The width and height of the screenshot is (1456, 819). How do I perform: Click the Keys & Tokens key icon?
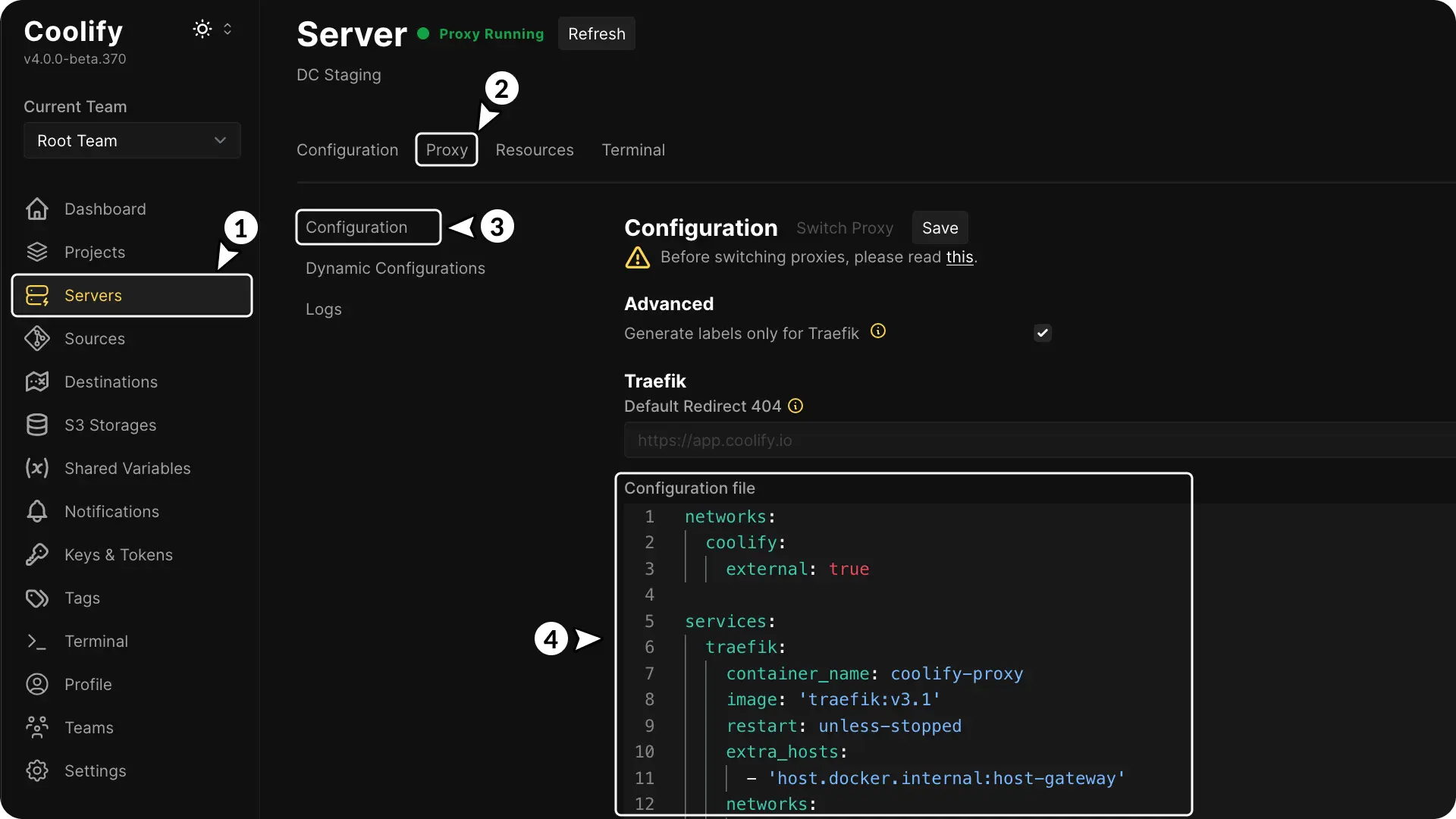coord(36,554)
